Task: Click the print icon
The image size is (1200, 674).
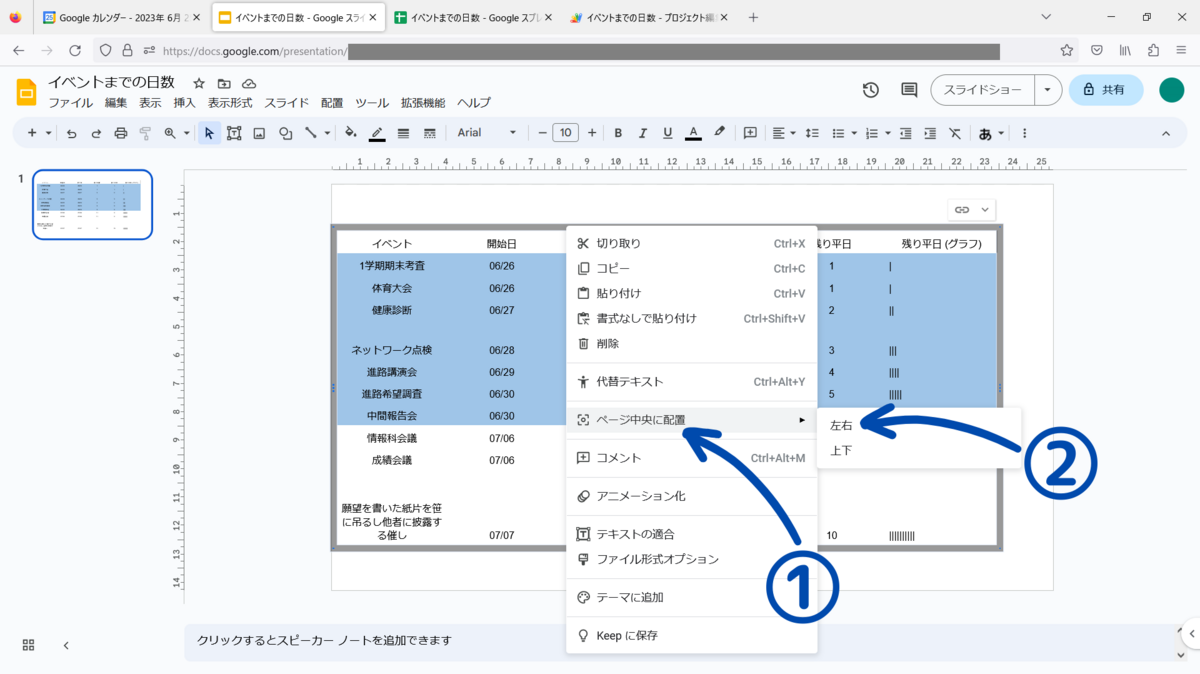Action: (121, 133)
